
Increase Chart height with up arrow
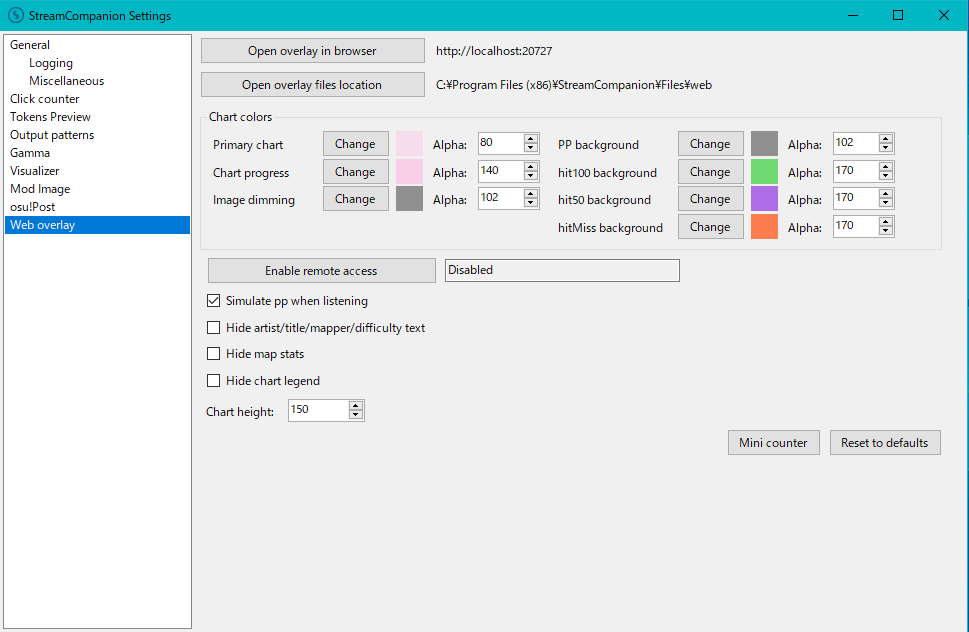(356, 406)
